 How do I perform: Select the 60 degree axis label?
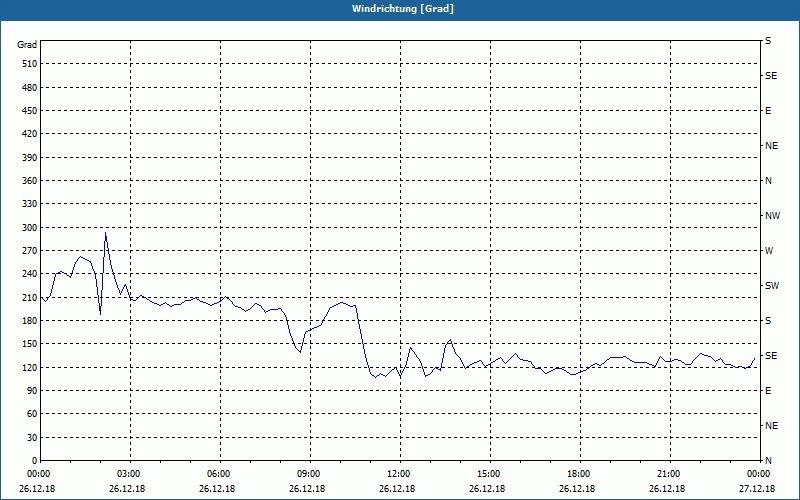pos(32,414)
